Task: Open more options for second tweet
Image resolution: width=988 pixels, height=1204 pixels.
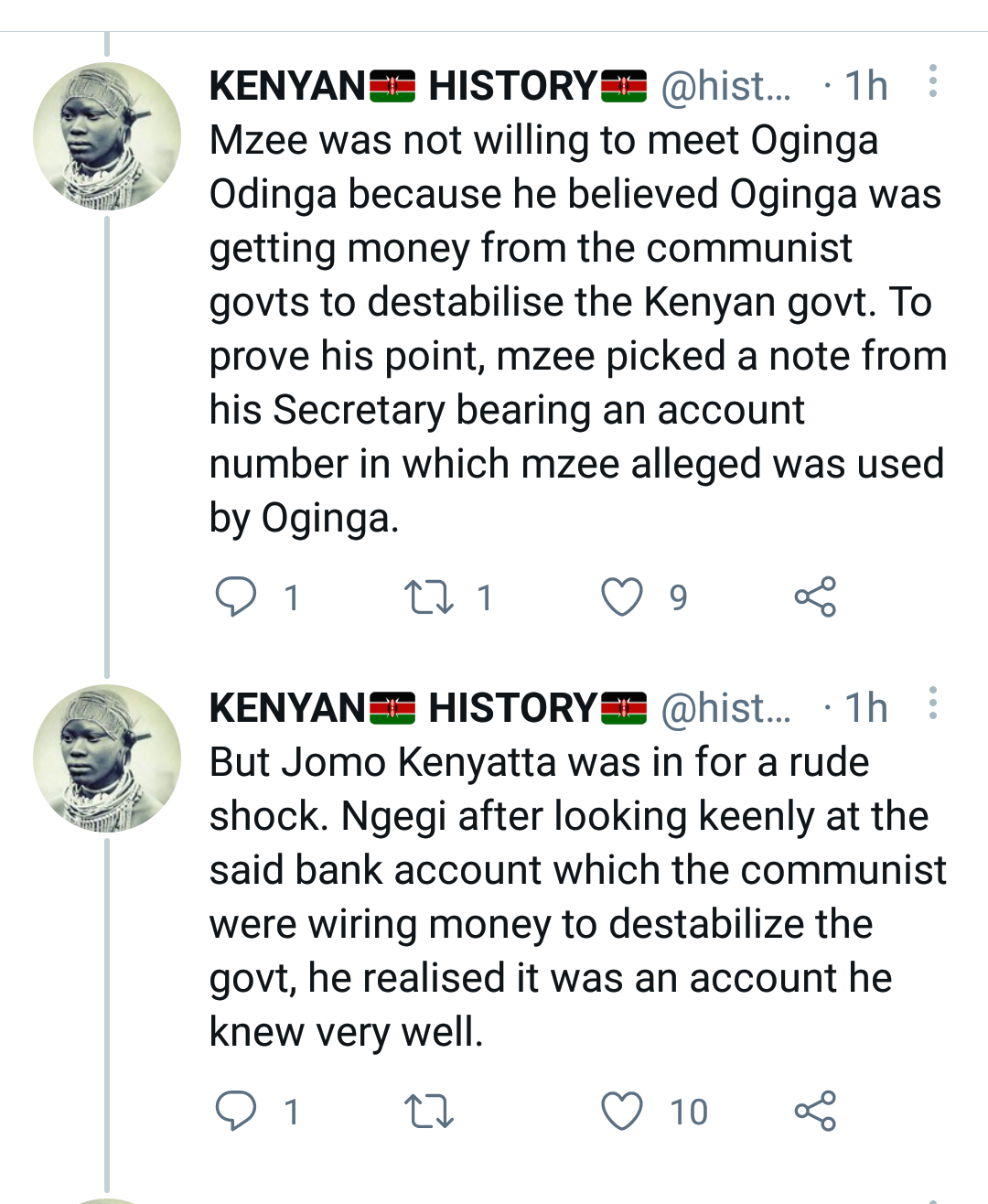Action: 932,704
